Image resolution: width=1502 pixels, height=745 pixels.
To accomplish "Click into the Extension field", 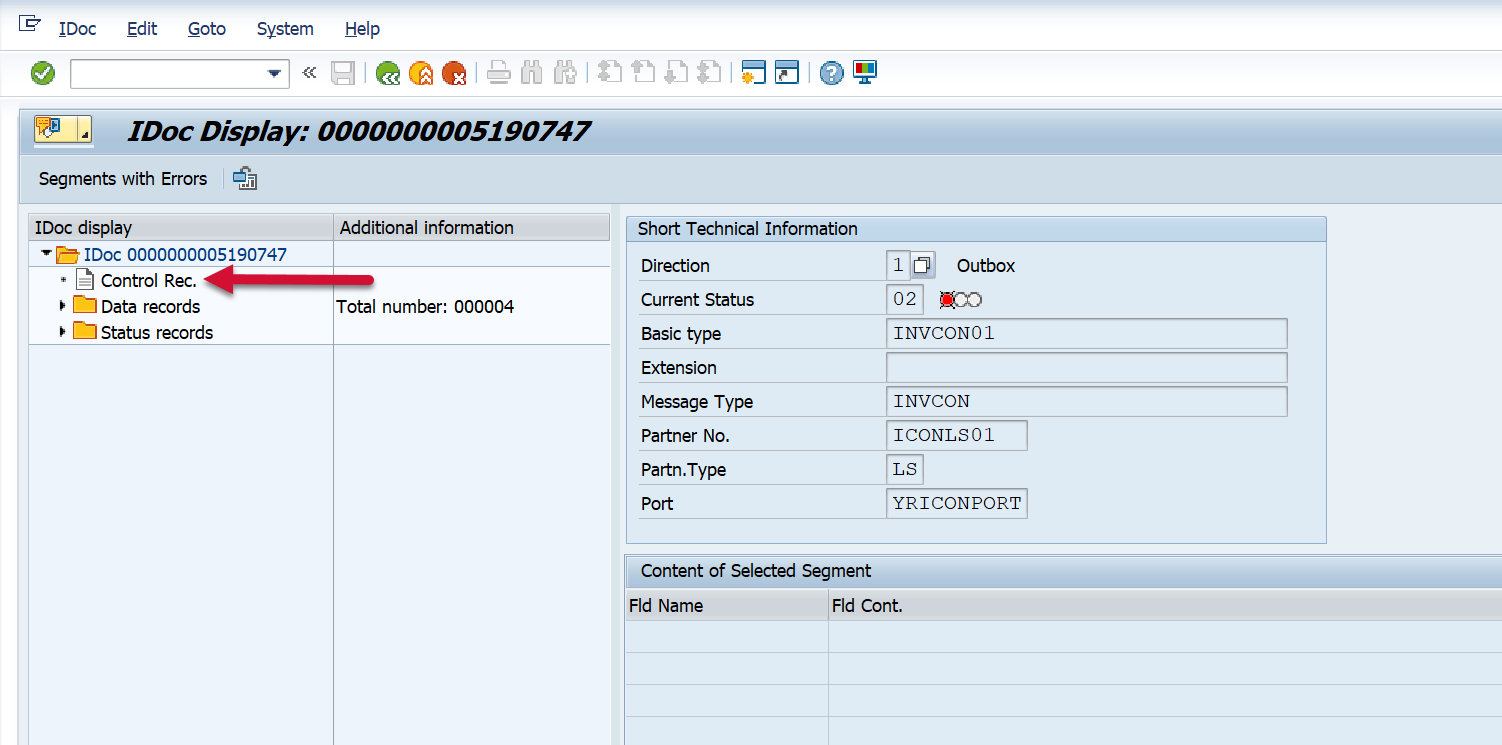I will (1086, 368).
